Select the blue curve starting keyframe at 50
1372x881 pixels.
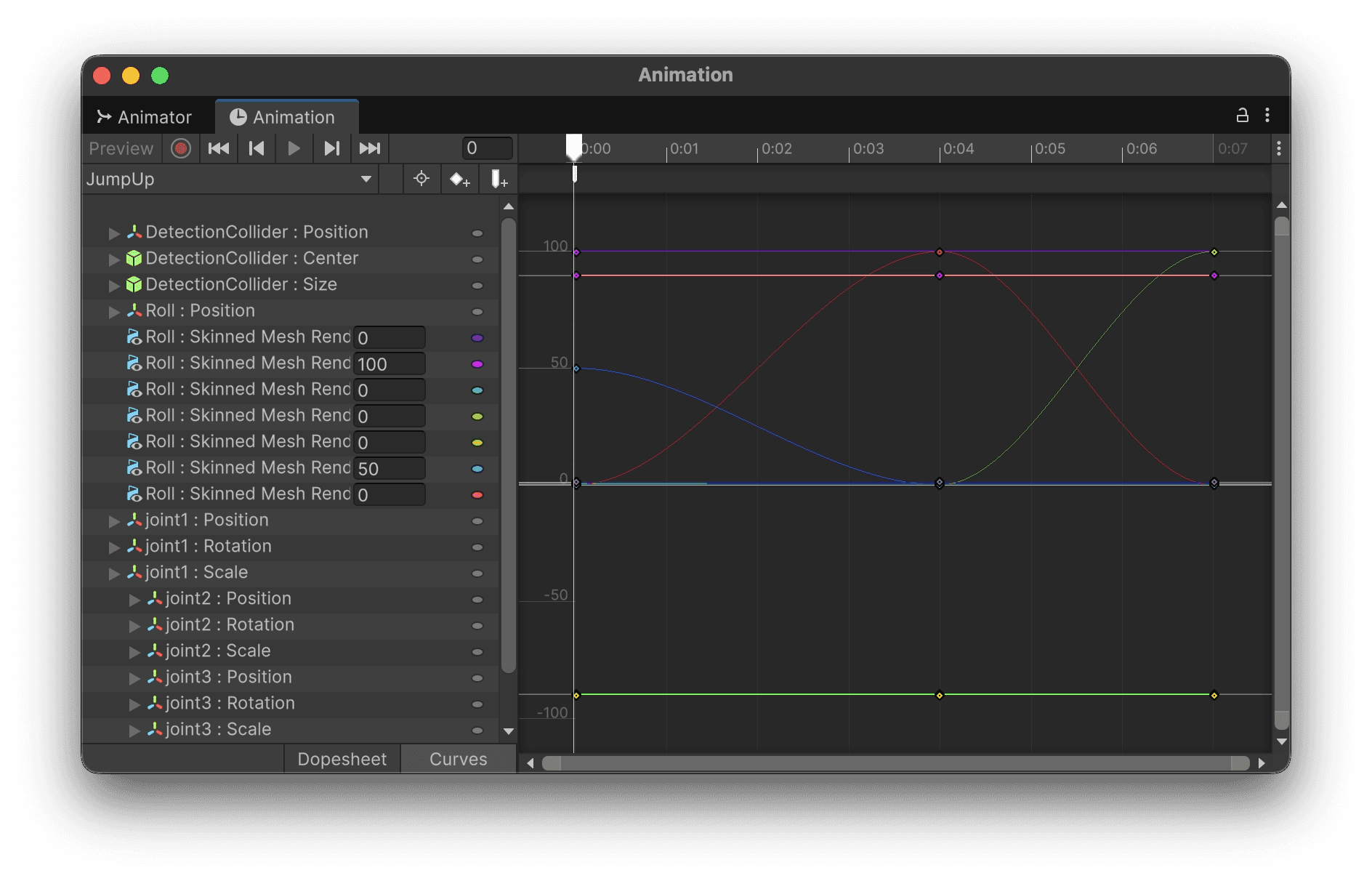point(577,369)
